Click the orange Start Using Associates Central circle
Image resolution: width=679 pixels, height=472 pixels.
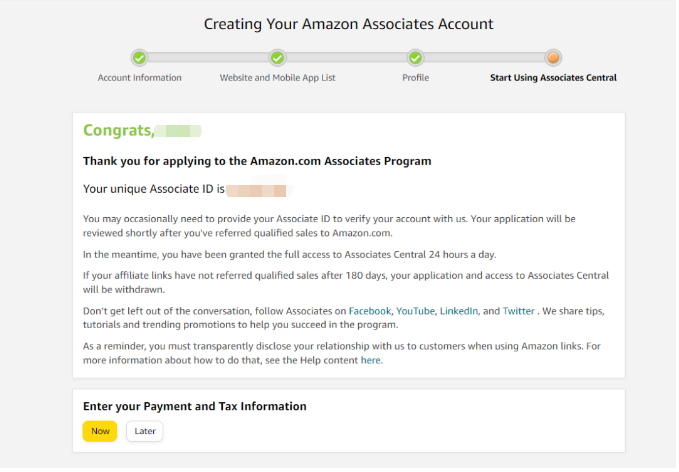tap(553, 58)
